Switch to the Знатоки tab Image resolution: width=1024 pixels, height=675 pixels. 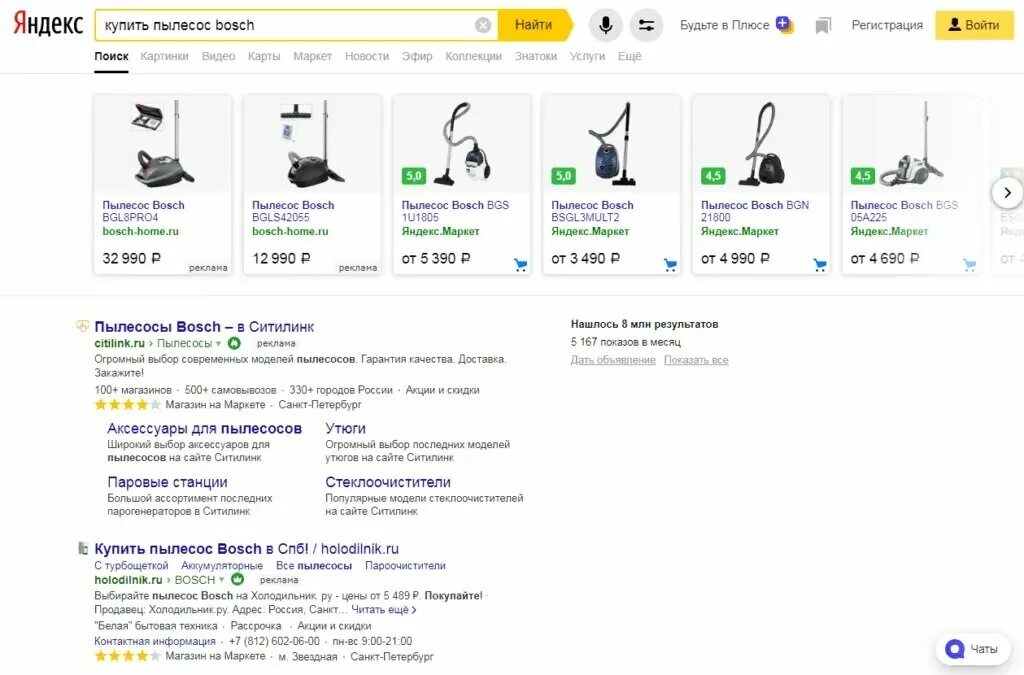pyautogui.click(x=536, y=56)
